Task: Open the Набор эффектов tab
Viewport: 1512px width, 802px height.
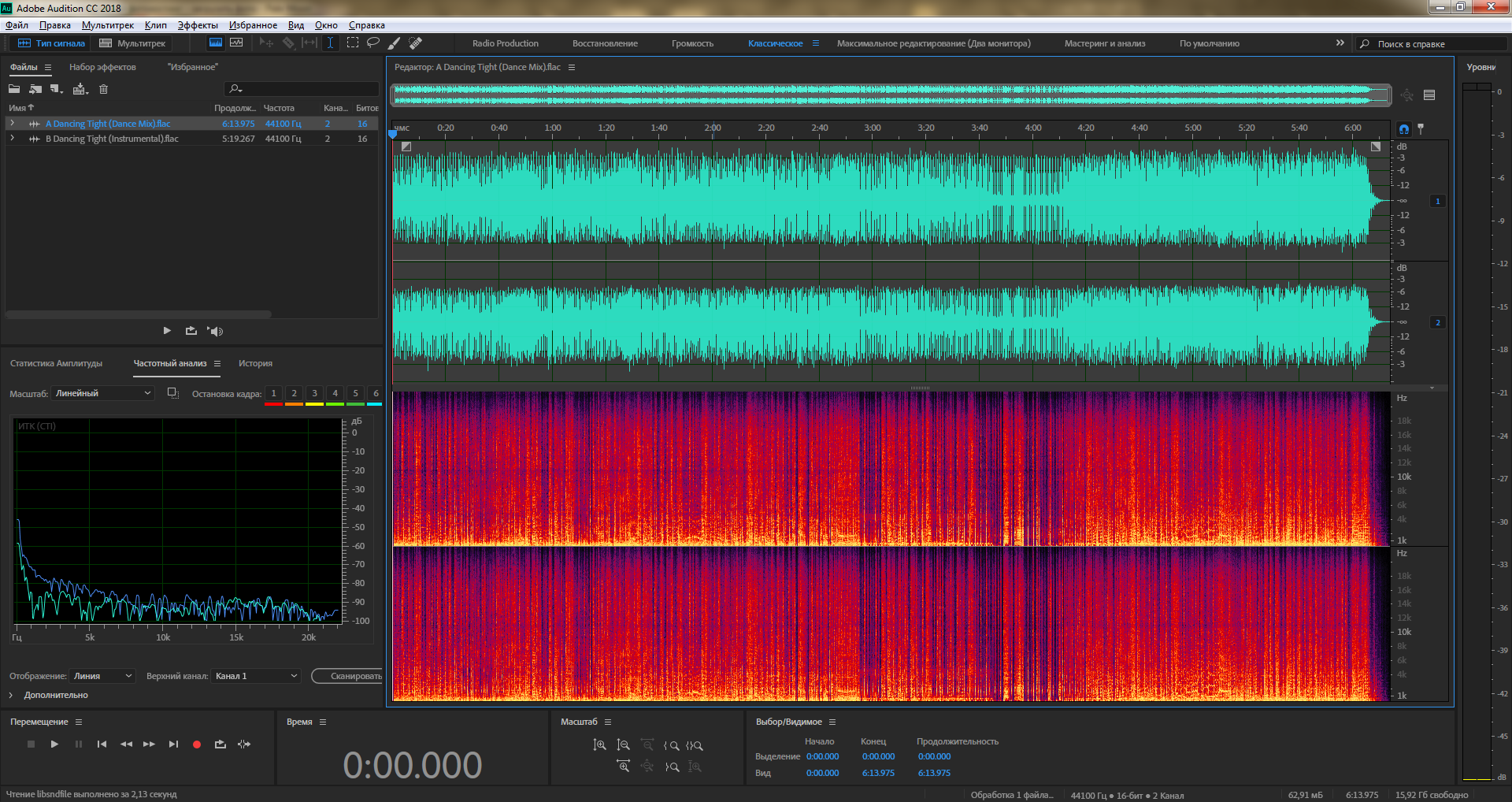Action: pos(102,67)
